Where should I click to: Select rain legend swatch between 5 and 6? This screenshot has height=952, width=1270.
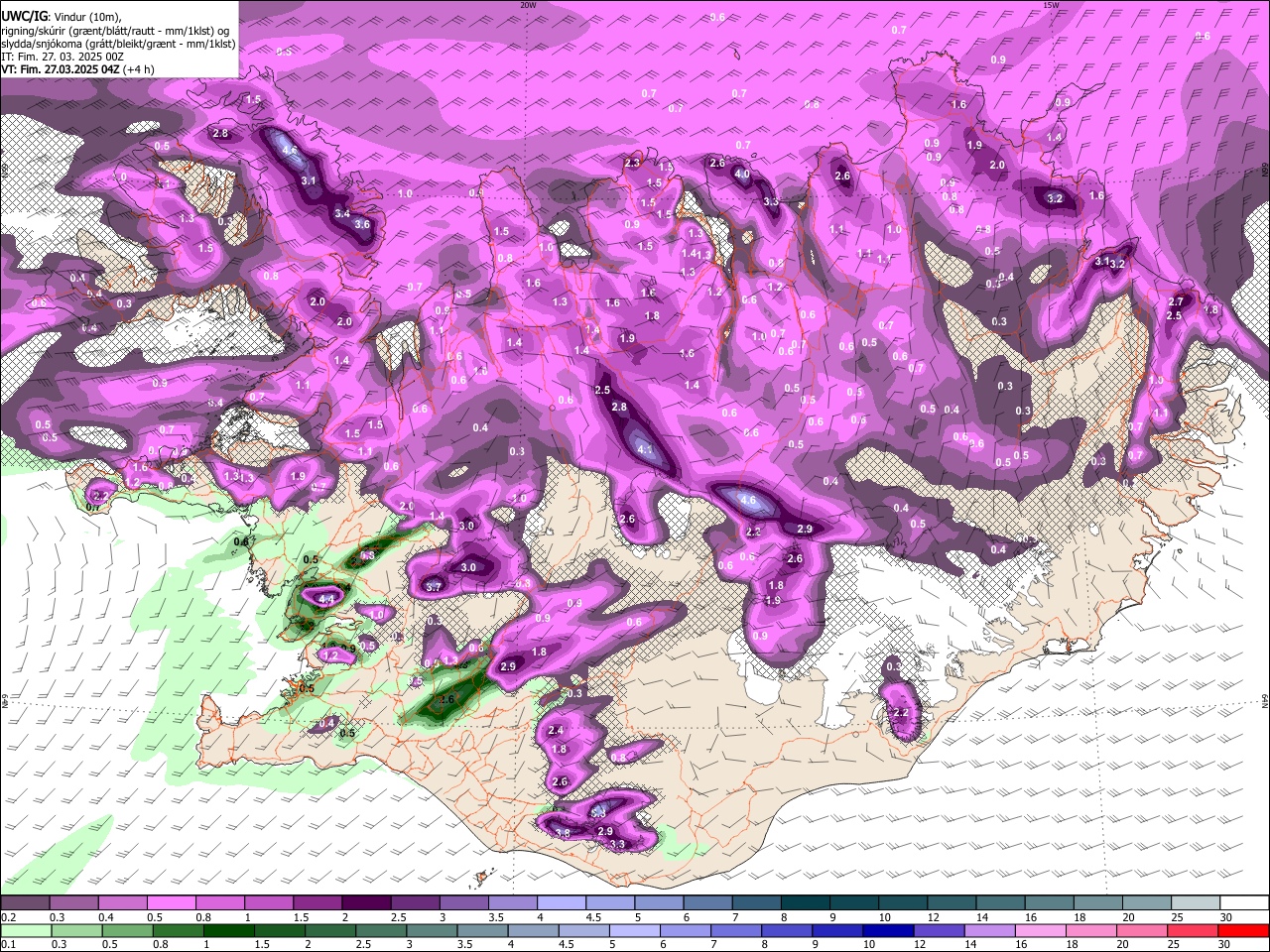click(x=635, y=931)
